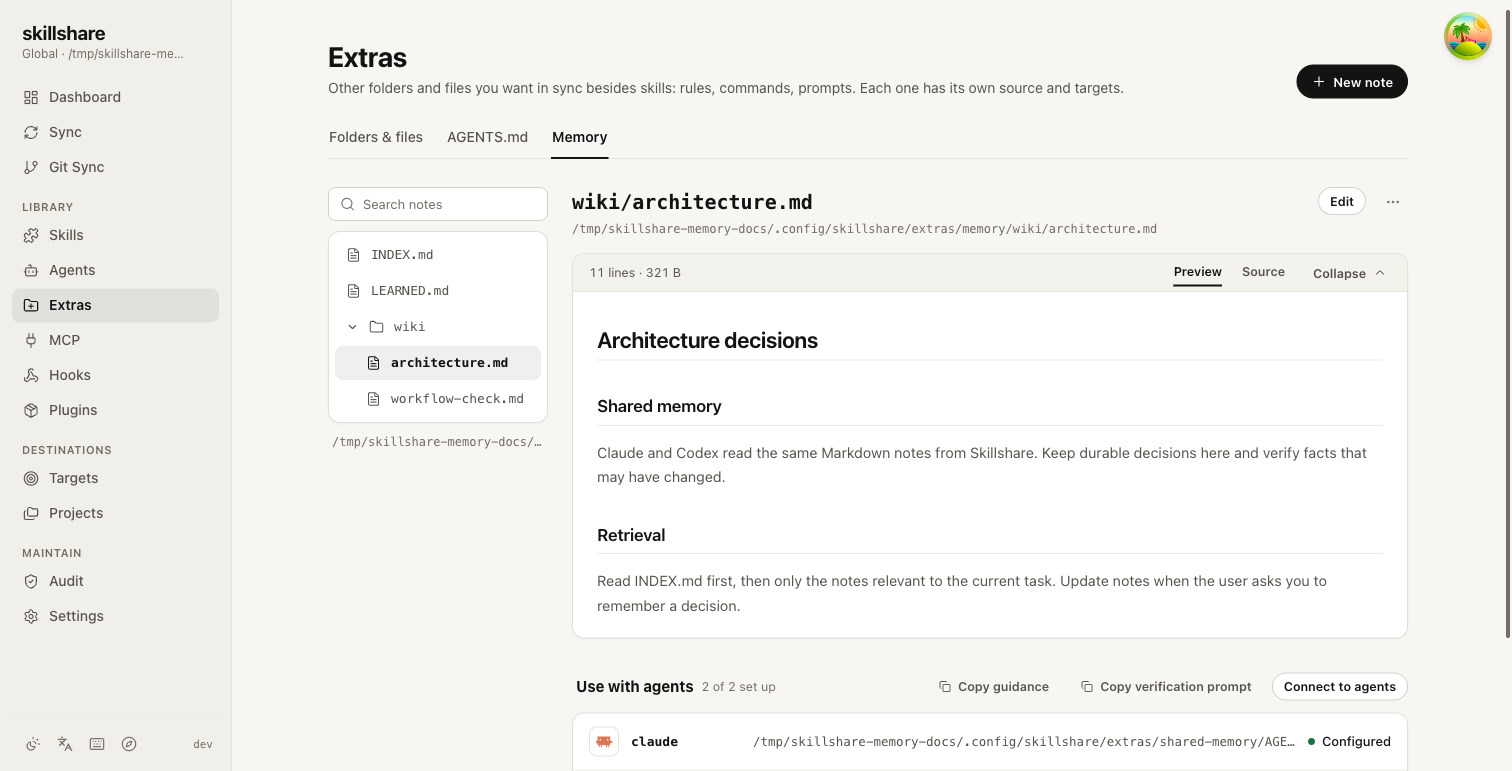Click the Connect to agents button

tap(1340, 687)
